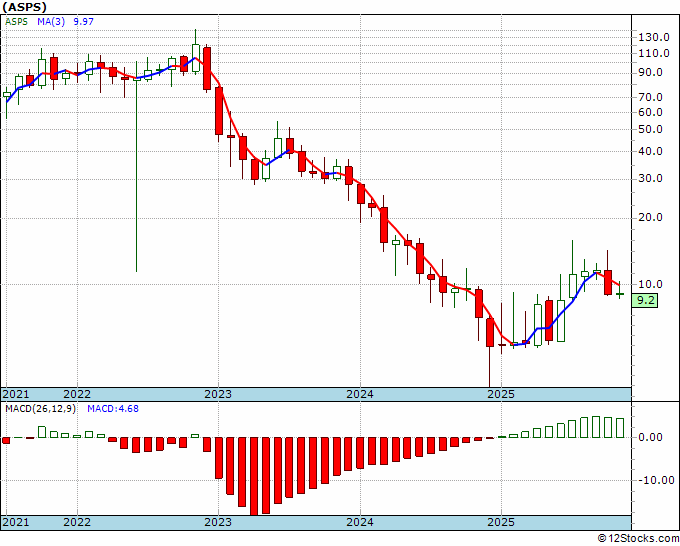
Task: Click the green ASPS legend label
Action: tap(16, 22)
